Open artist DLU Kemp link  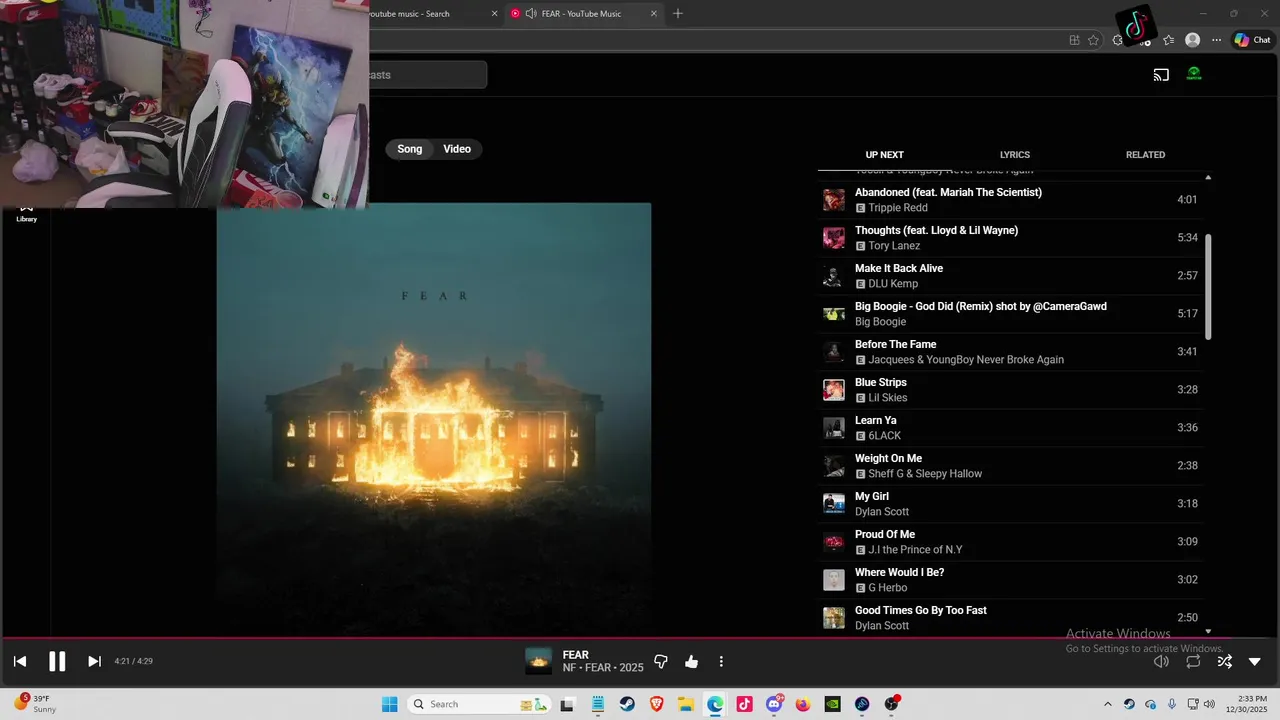click(x=893, y=284)
